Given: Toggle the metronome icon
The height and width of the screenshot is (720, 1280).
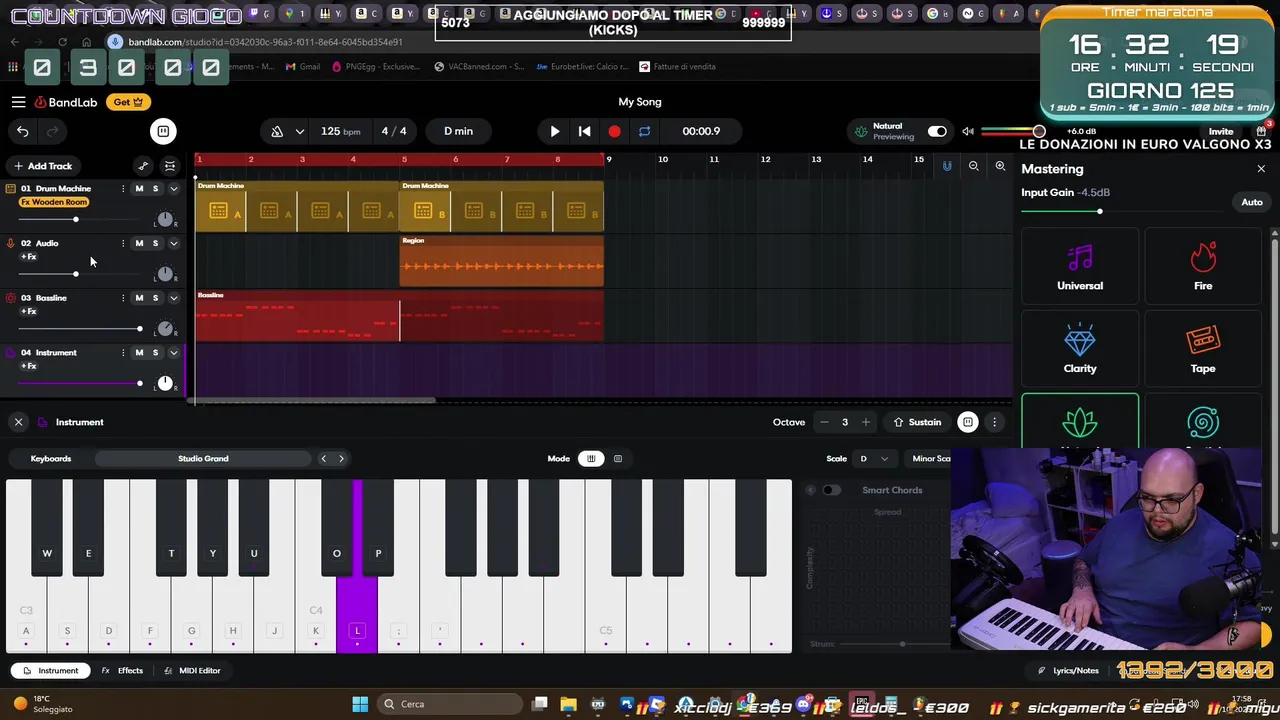Looking at the screenshot, I should point(277,131).
